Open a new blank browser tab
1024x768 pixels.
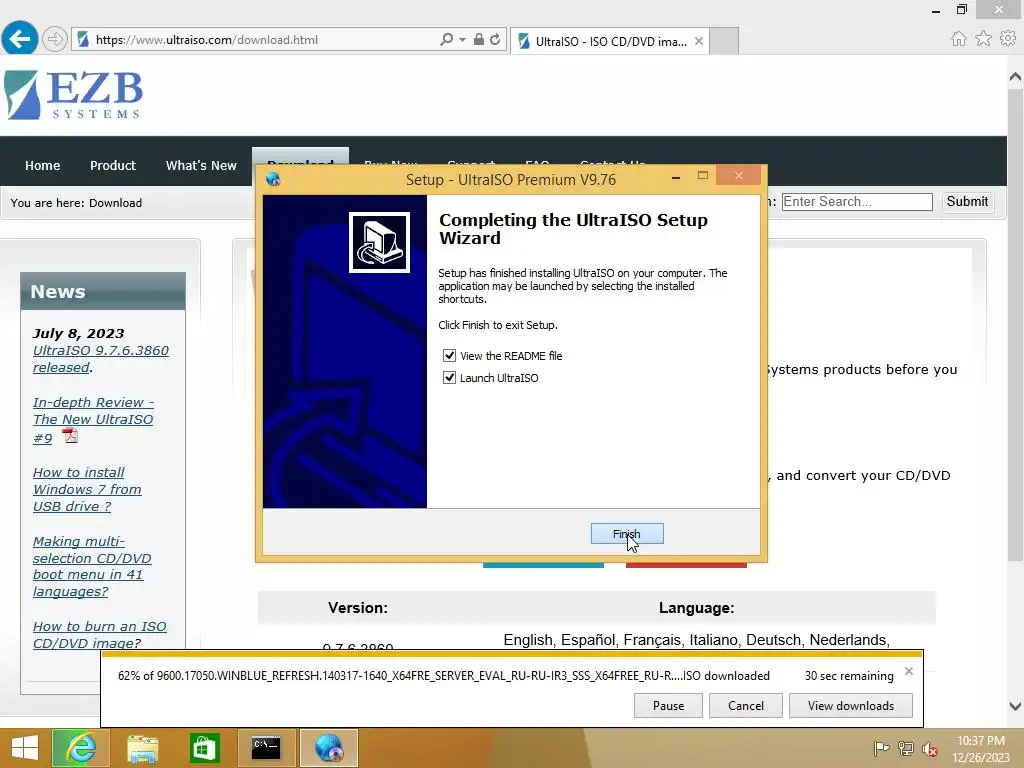[x=724, y=41]
